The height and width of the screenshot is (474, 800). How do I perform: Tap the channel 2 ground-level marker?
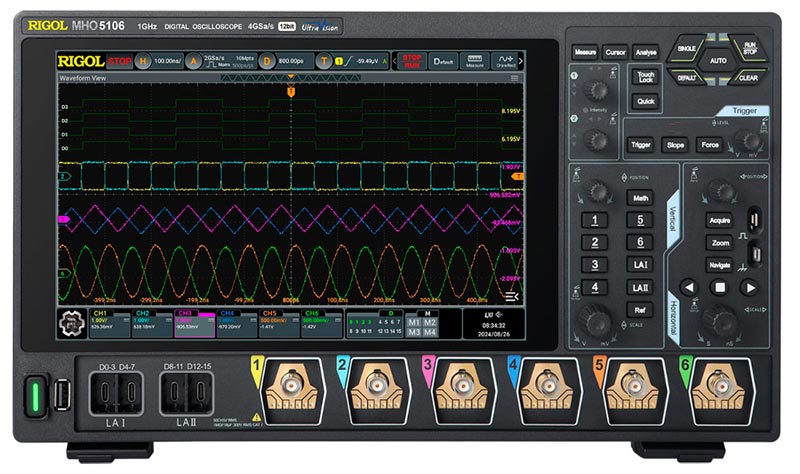[x=65, y=177]
